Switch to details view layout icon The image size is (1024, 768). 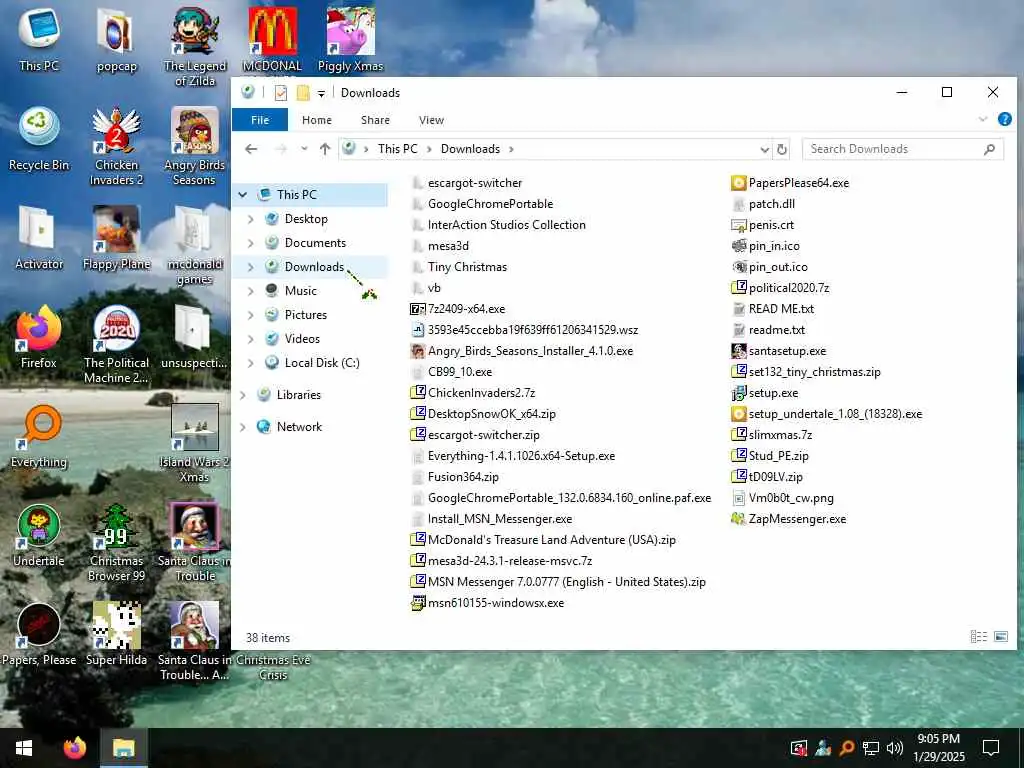pos(978,637)
